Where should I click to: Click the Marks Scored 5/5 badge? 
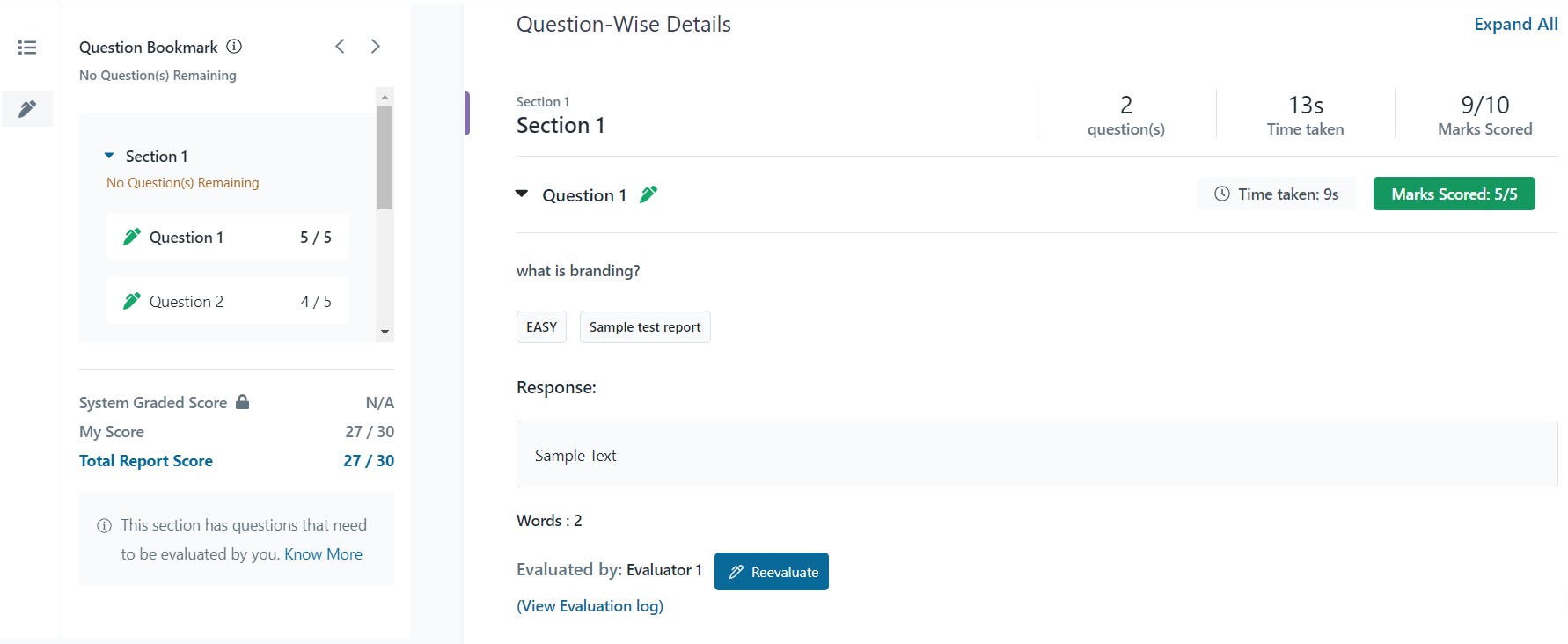point(1454,194)
